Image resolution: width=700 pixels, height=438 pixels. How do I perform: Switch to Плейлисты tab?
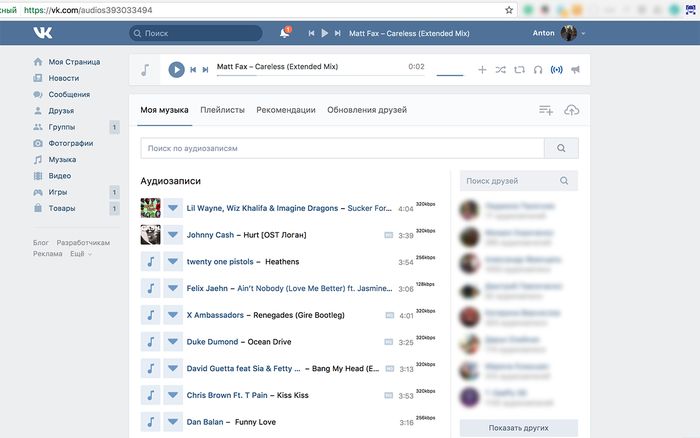click(222, 110)
